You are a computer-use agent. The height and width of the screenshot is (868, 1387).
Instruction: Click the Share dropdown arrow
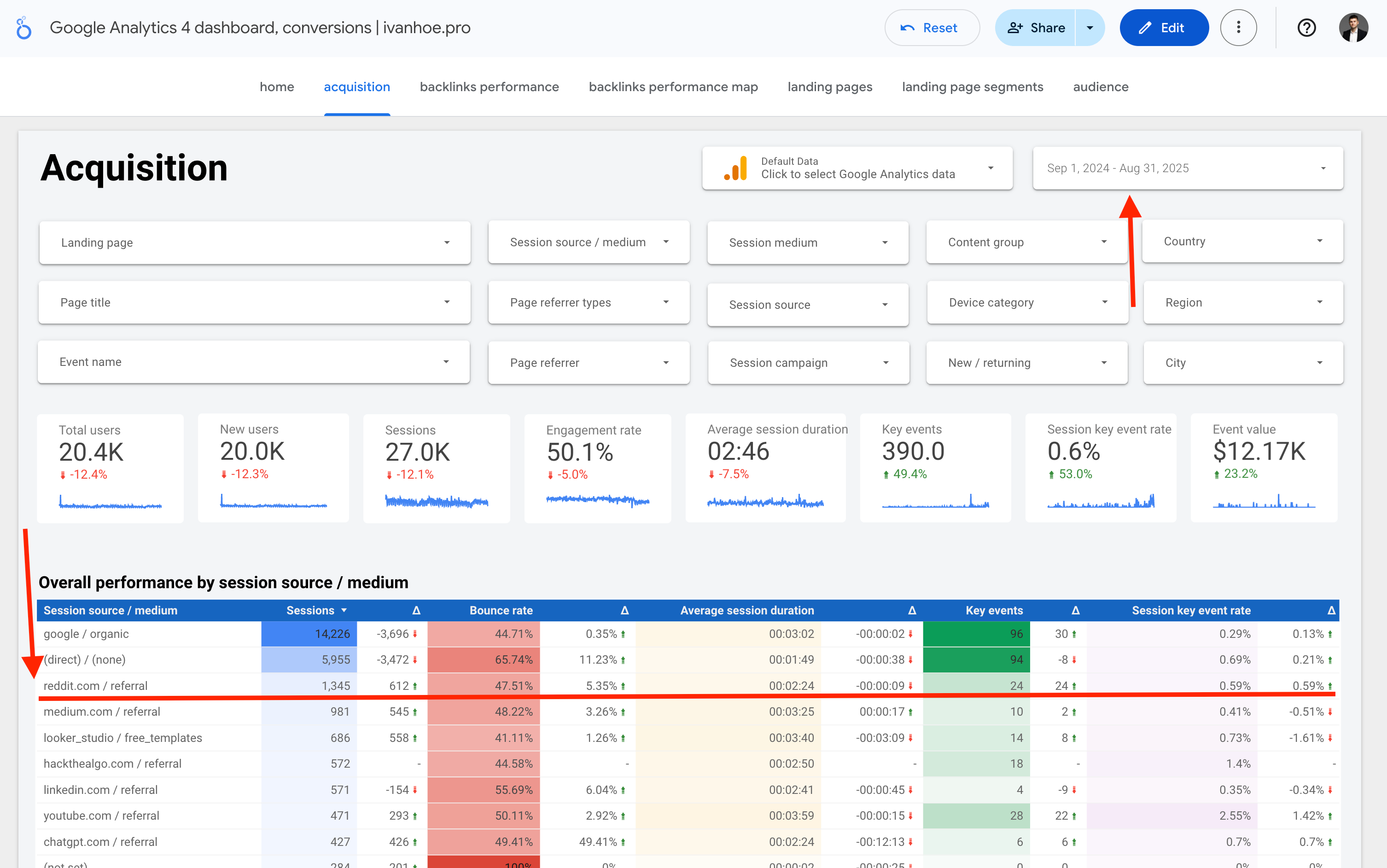1090,28
